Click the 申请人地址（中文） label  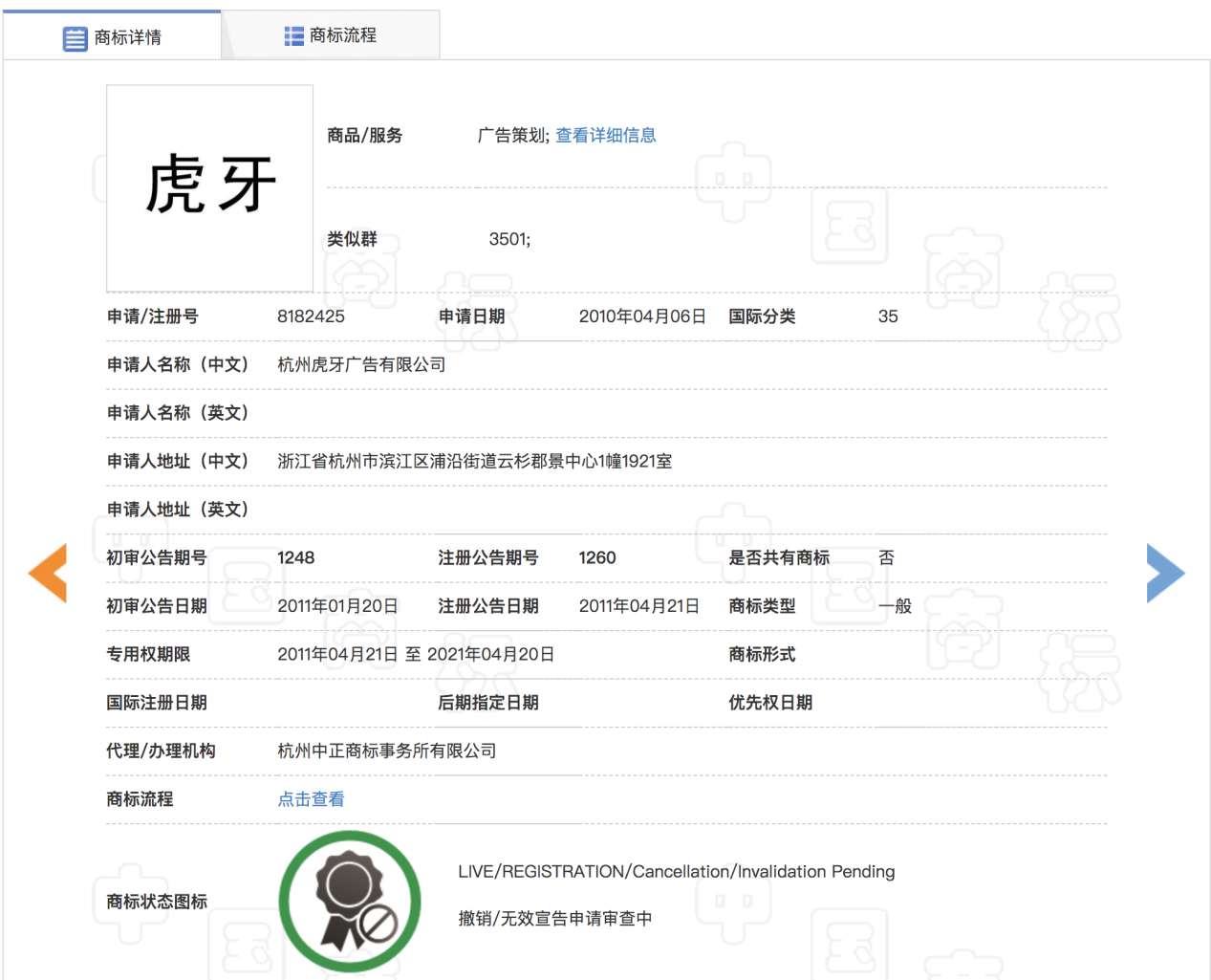(x=178, y=461)
